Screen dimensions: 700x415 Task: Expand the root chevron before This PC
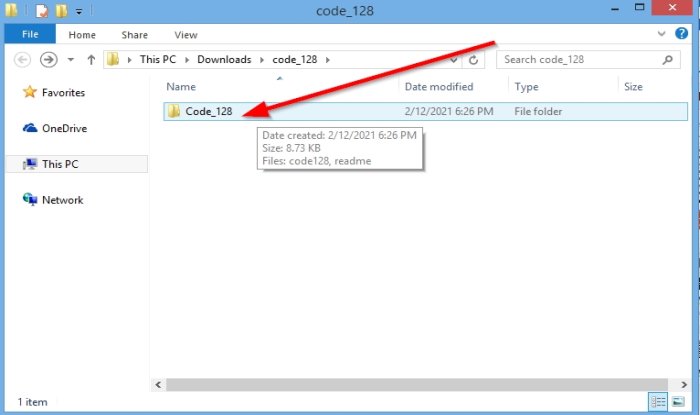pos(129,60)
